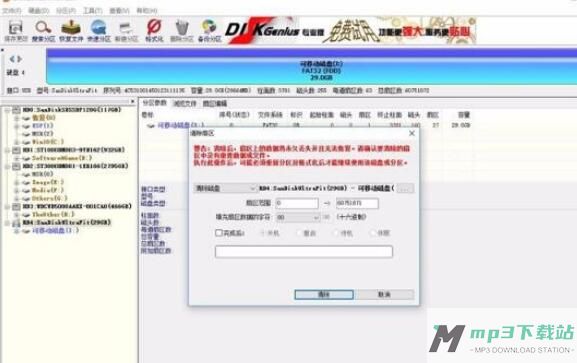577x363 pixels.
Task: Open the 文件(F) menu
Action: click(12, 11)
